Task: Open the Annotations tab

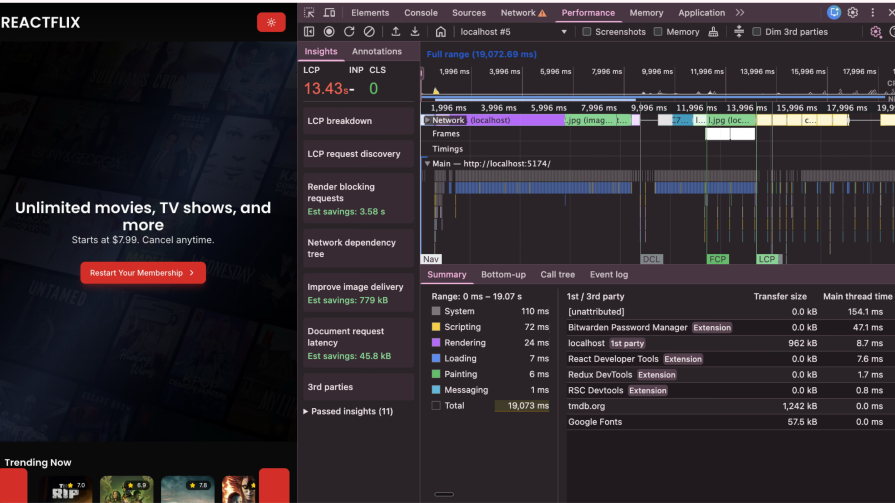Action: coord(376,51)
